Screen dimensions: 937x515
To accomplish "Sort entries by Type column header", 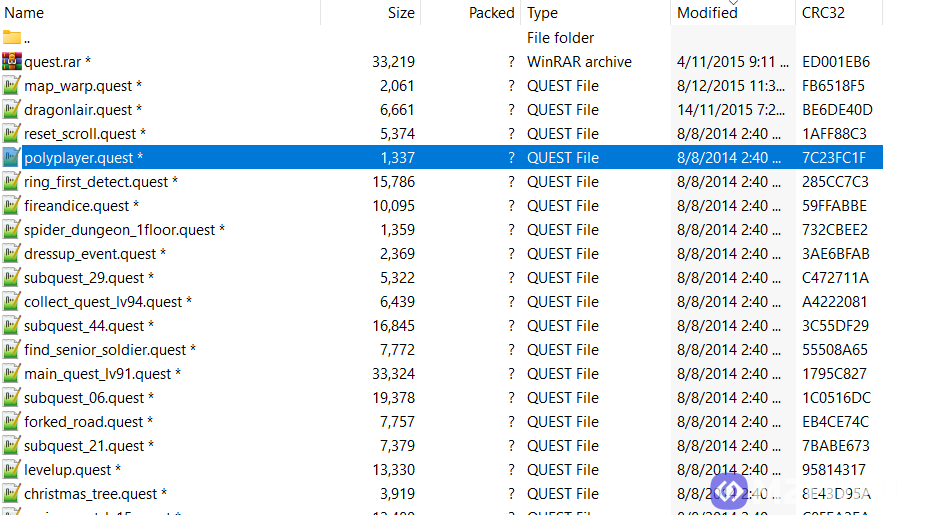I will (x=543, y=13).
